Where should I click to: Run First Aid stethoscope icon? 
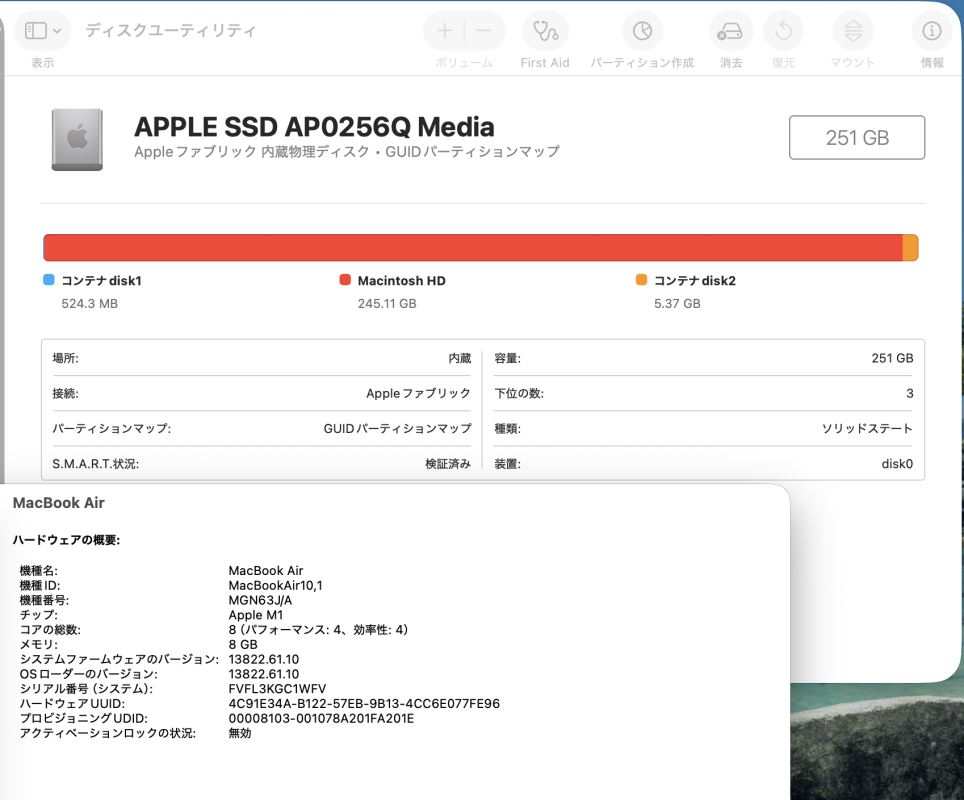click(x=545, y=30)
